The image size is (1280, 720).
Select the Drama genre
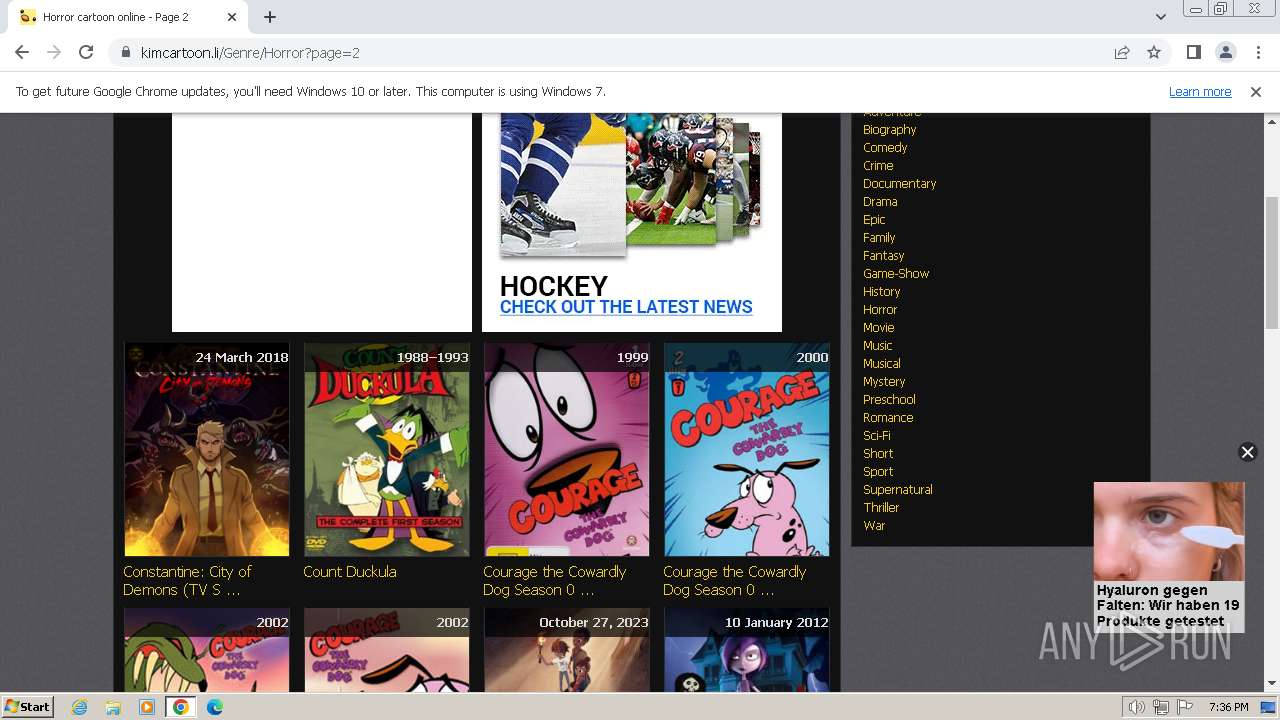click(880, 201)
